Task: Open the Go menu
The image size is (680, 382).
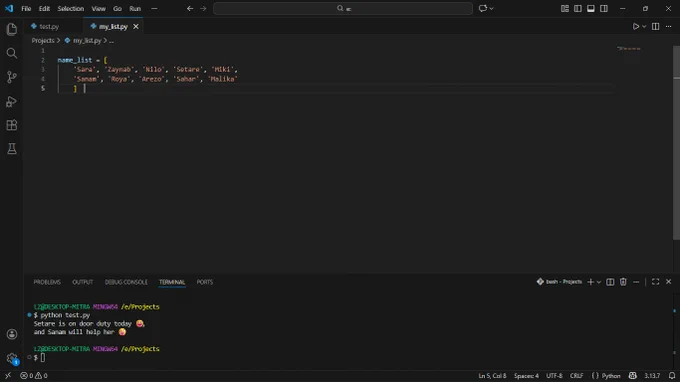Action: click(x=117, y=8)
